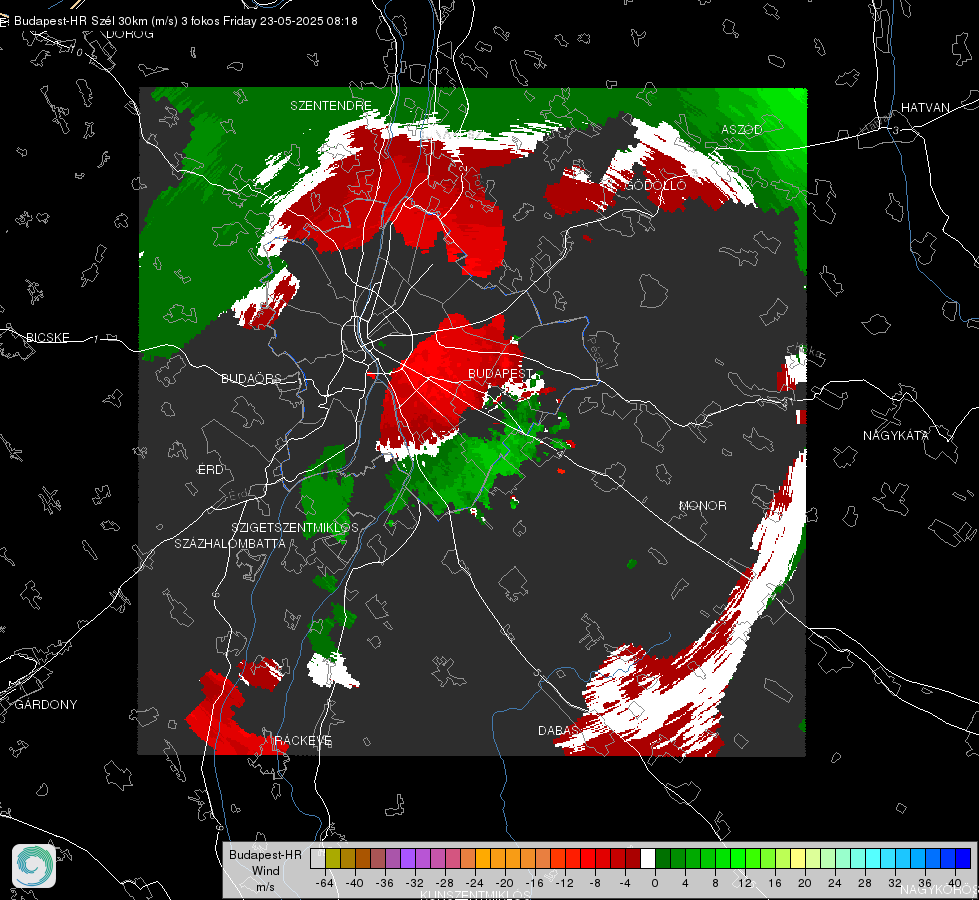Click the BICSKE label
The image size is (979, 900).
tap(47, 337)
